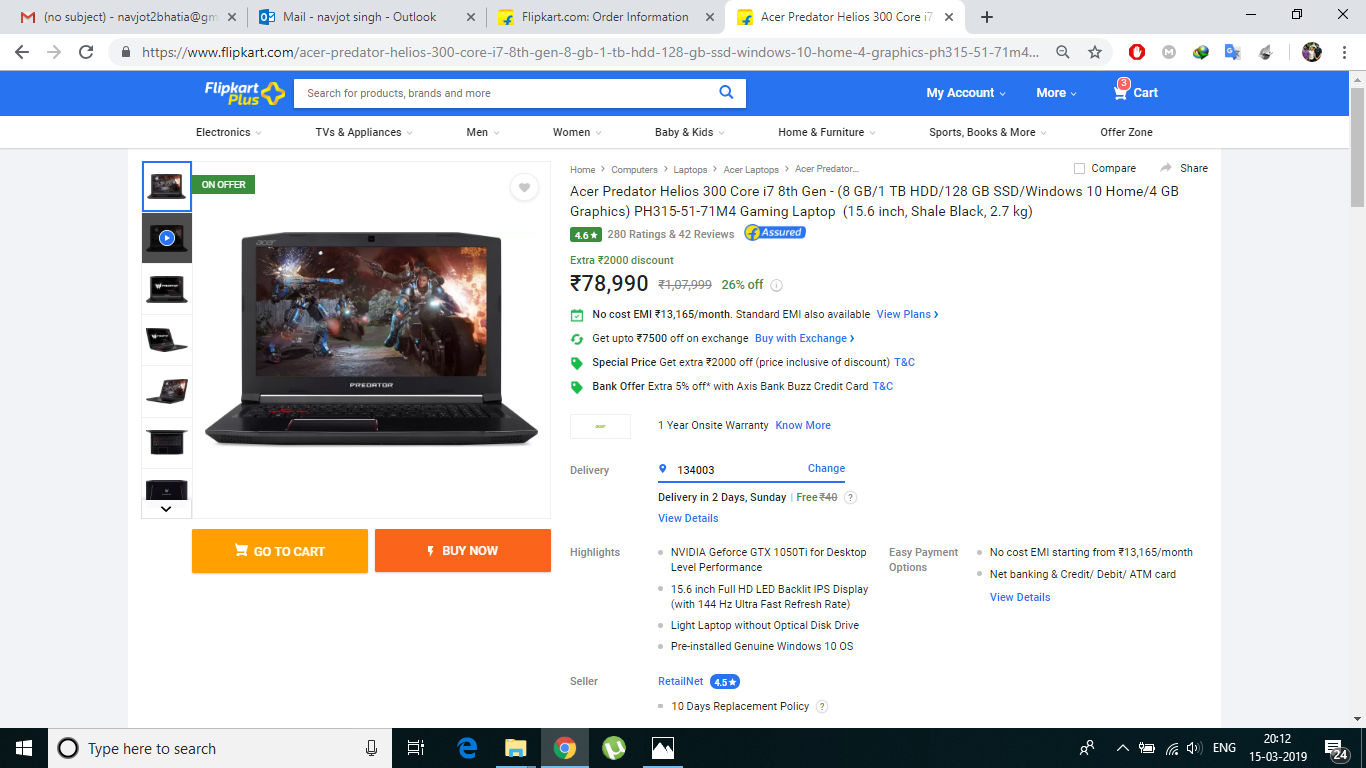Viewport: 1366px width, 768px height.
Task: Click the 4.6 star rating badge
Action: click(585, 235)
